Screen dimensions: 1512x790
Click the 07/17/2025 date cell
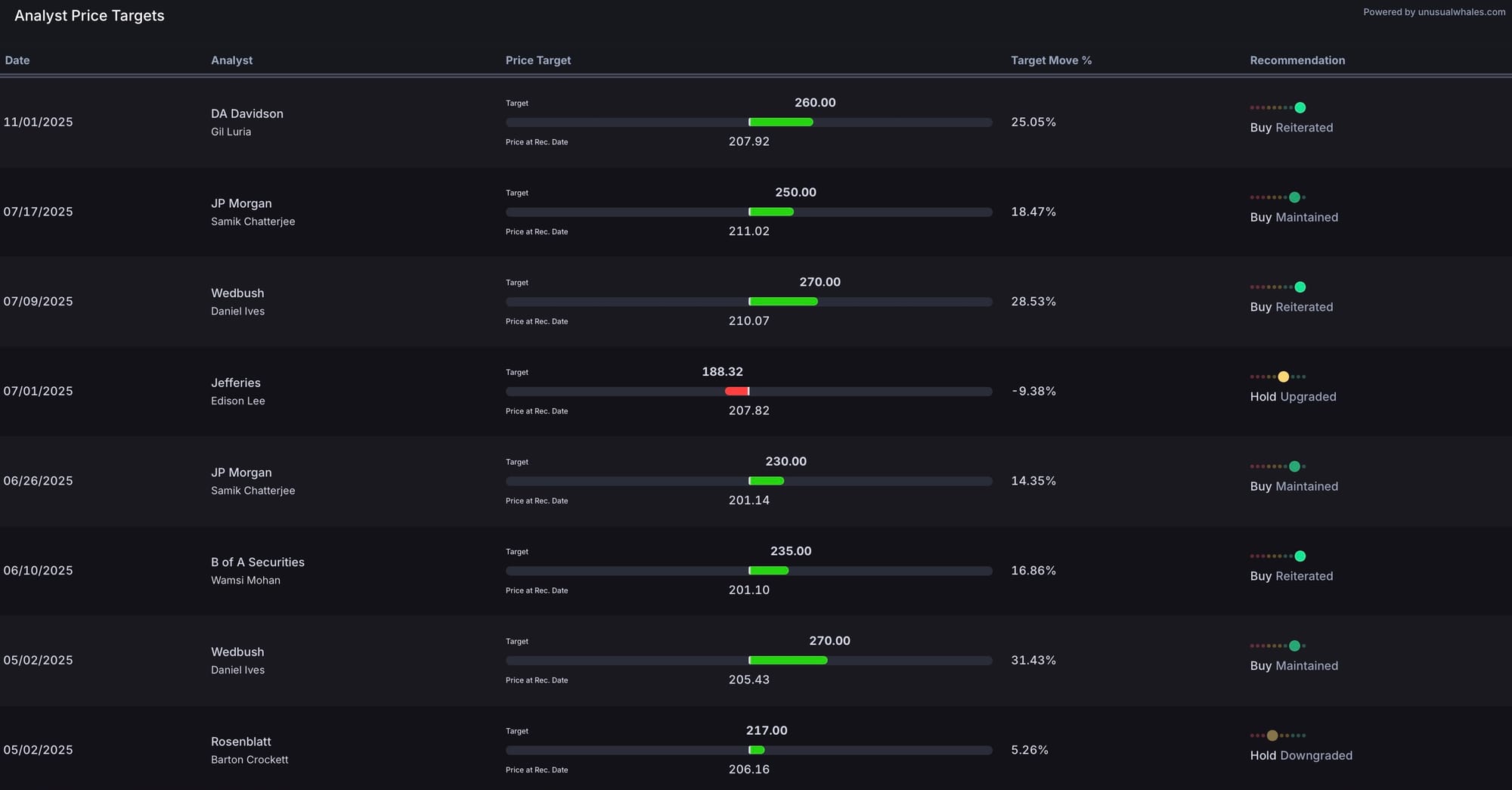pos(39,212)
